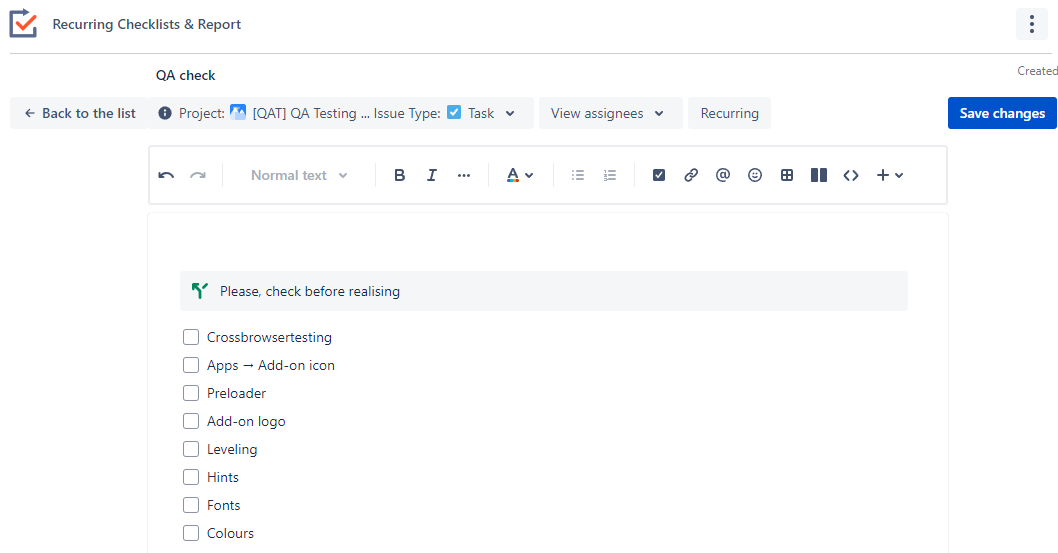1058x553 pixels.
Task: Click the project info icon
Action: (x=165, y=113)
